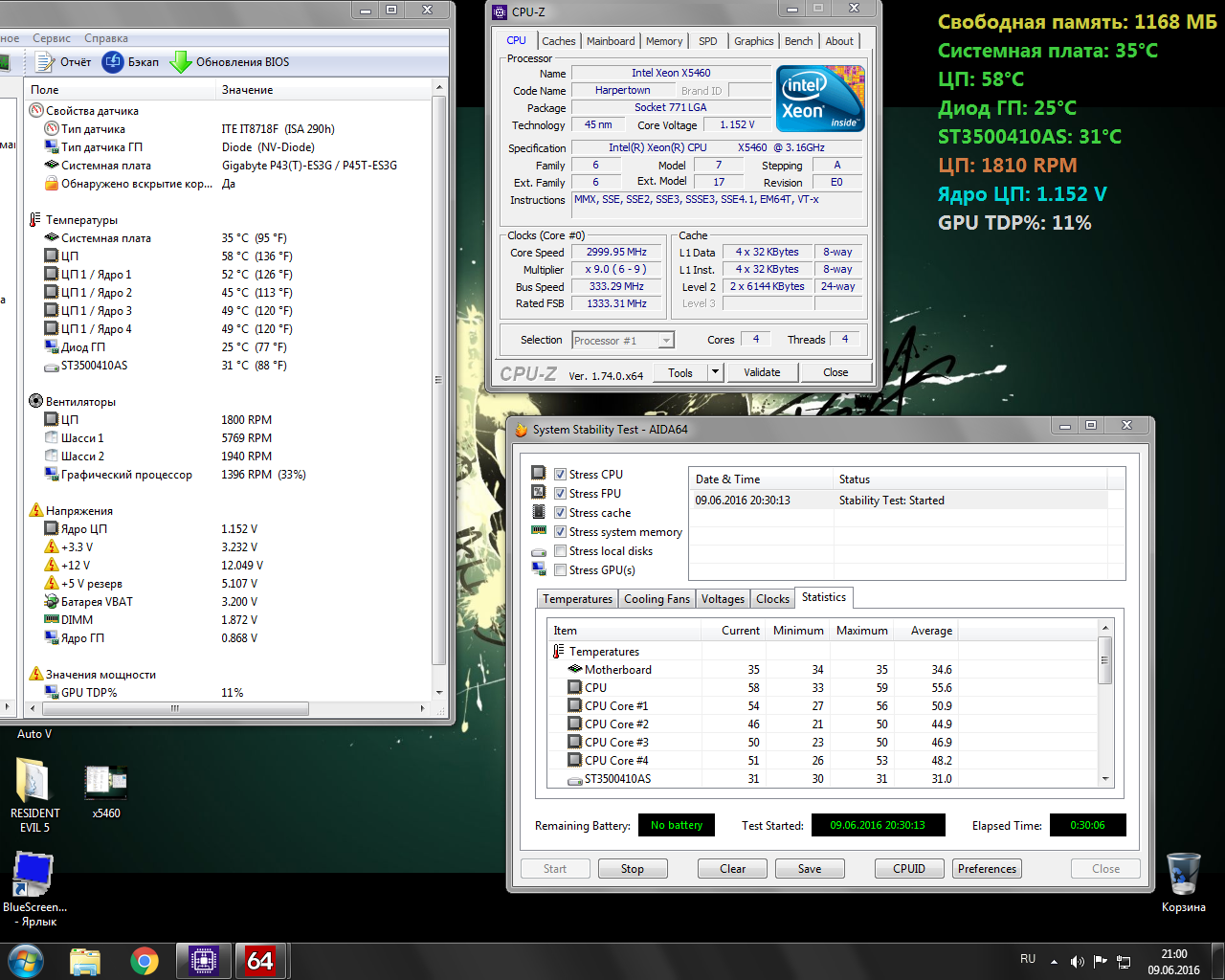This screenshot has height=980, width=1225.
Task: Click the Обновления BIOS green arrow icon
Action: [181, 62]
